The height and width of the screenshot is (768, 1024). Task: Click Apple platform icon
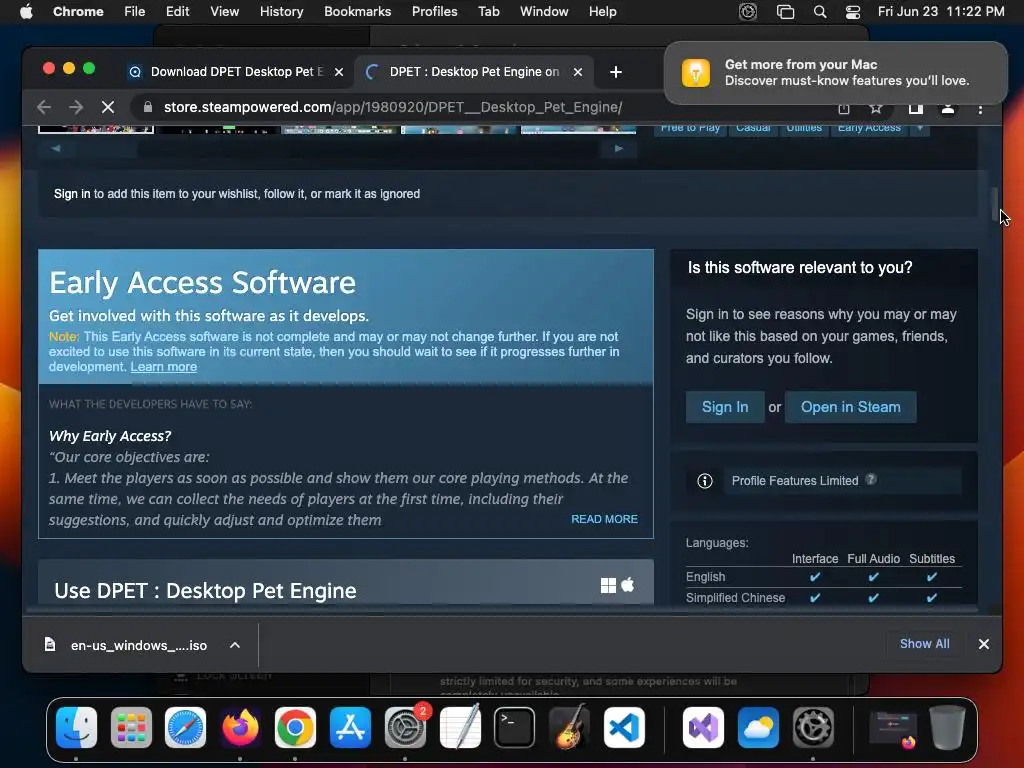(628, 584)
